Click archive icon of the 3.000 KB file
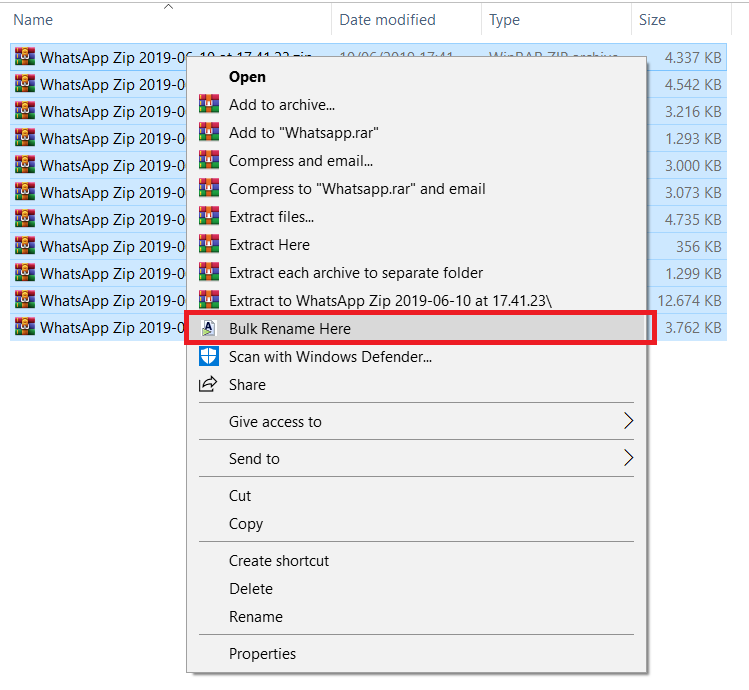Screen dimensions: 749x690 (x=25, y=164)
